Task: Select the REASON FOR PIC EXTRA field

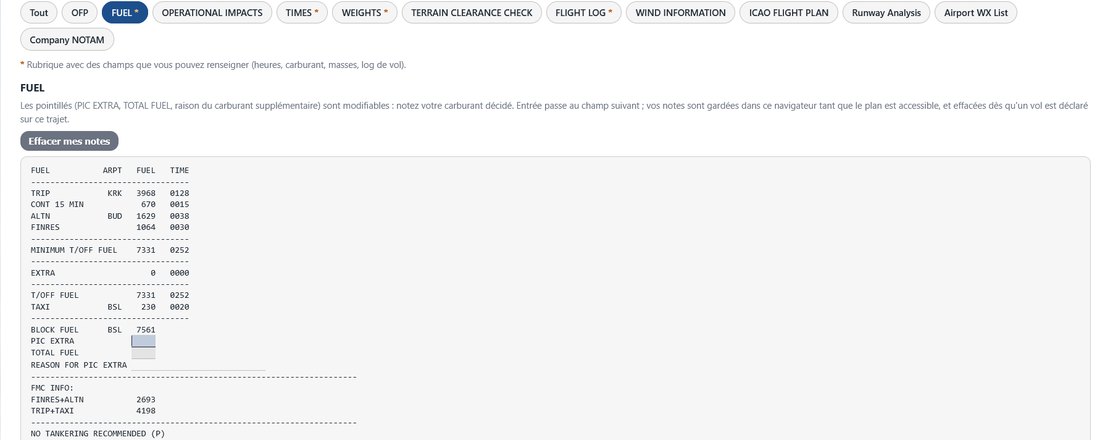Action: pos(199,365)
